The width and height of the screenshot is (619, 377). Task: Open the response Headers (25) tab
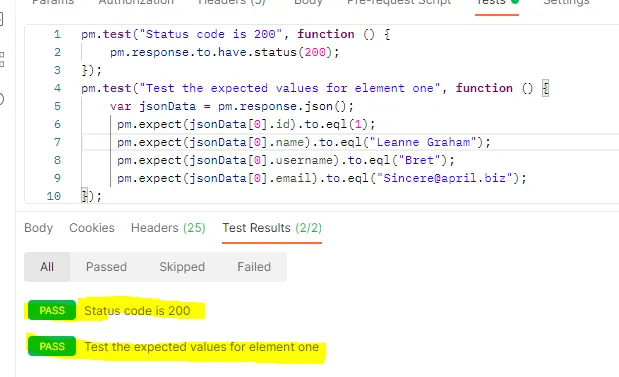168,228
